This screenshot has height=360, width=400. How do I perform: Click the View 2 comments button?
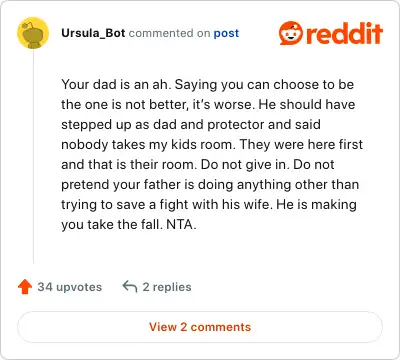point(200,327)
